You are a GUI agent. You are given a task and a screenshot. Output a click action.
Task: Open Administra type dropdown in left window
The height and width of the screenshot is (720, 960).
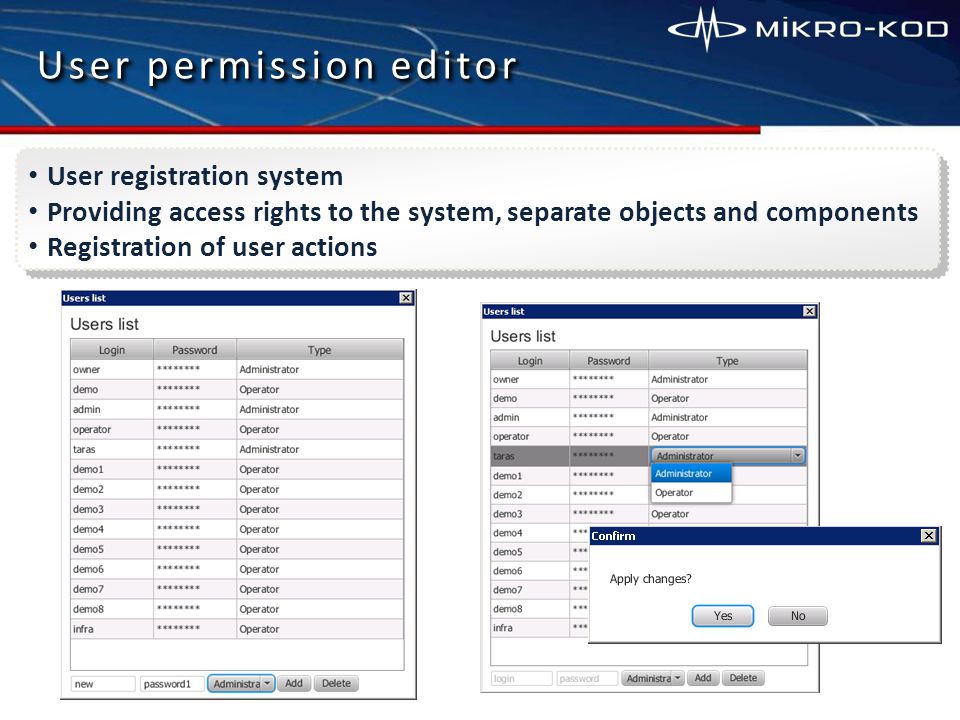241,684
